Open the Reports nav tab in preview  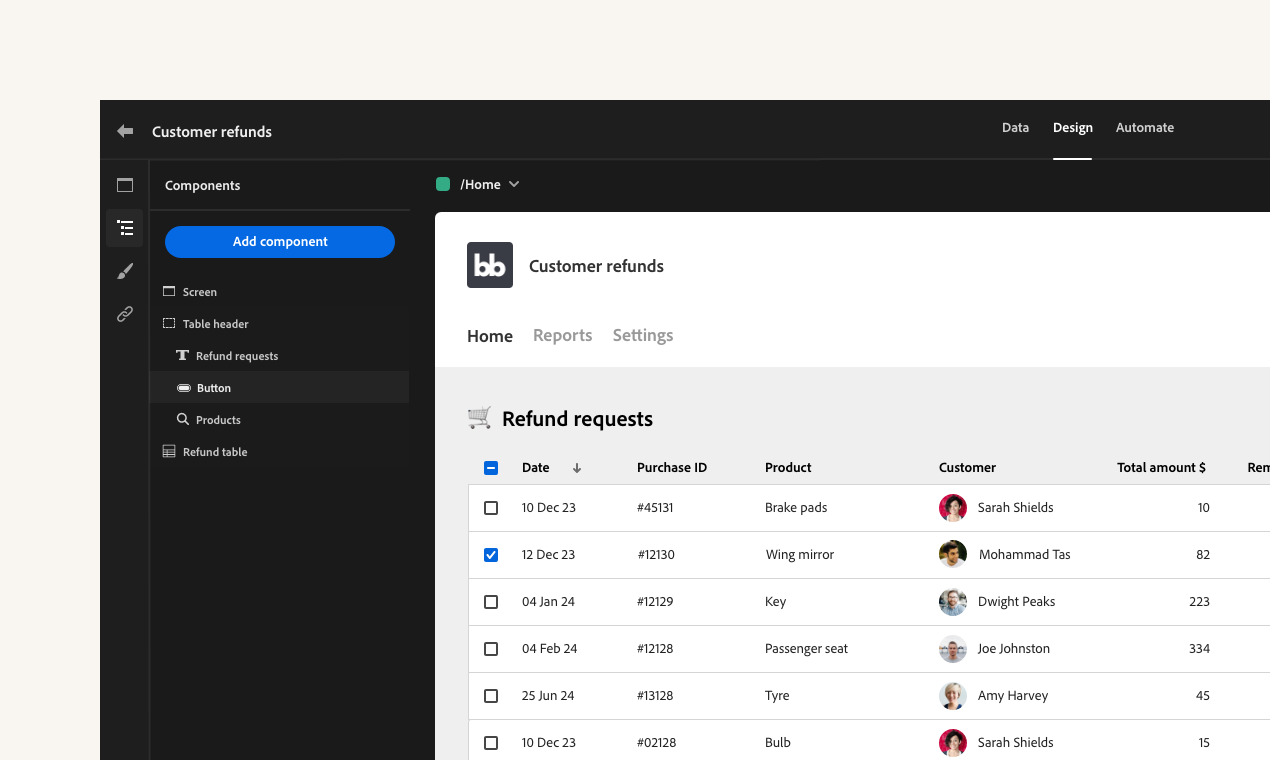(x=563, y=336)
